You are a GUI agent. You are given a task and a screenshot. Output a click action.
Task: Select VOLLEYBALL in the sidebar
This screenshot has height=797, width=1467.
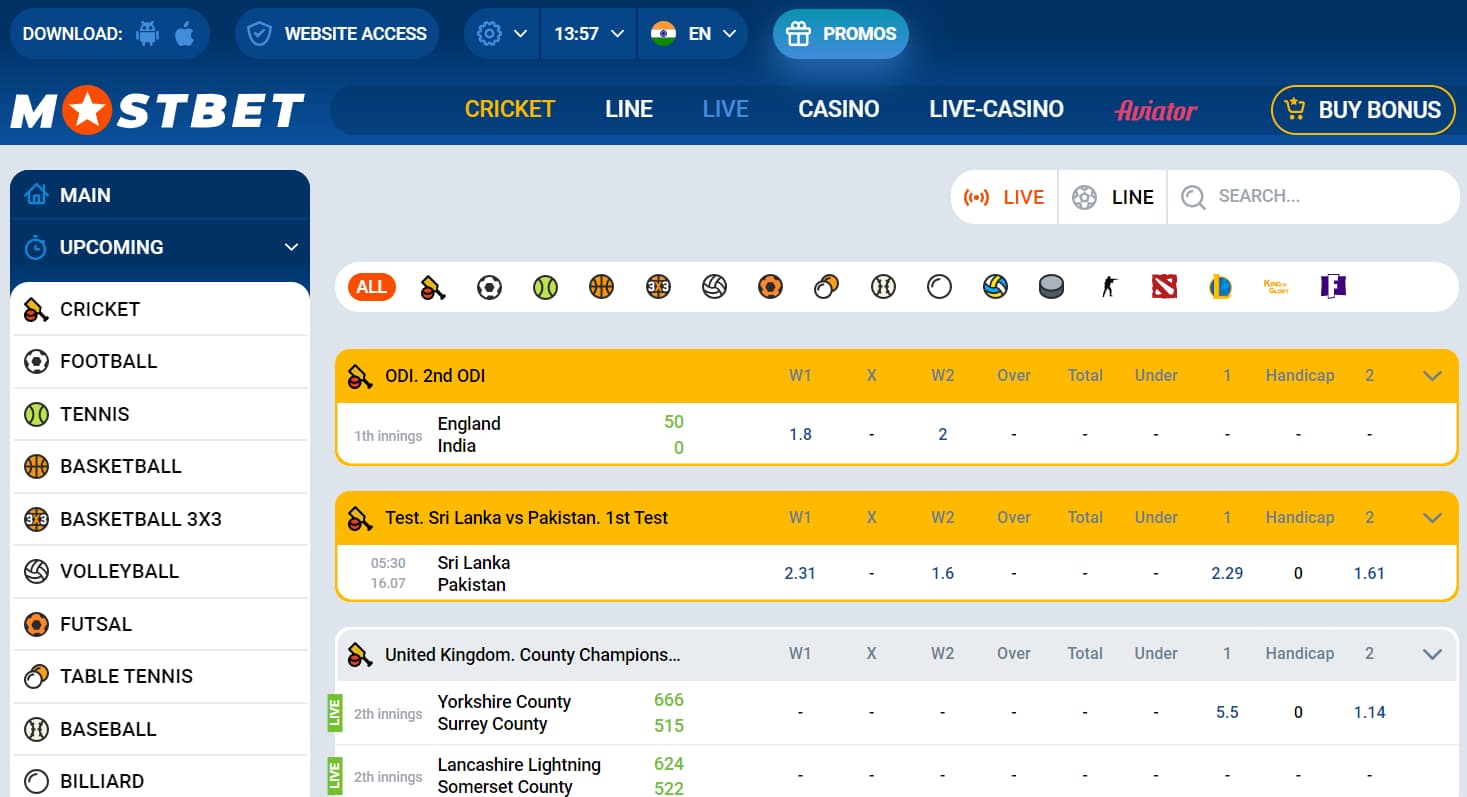tap(160, 571)
